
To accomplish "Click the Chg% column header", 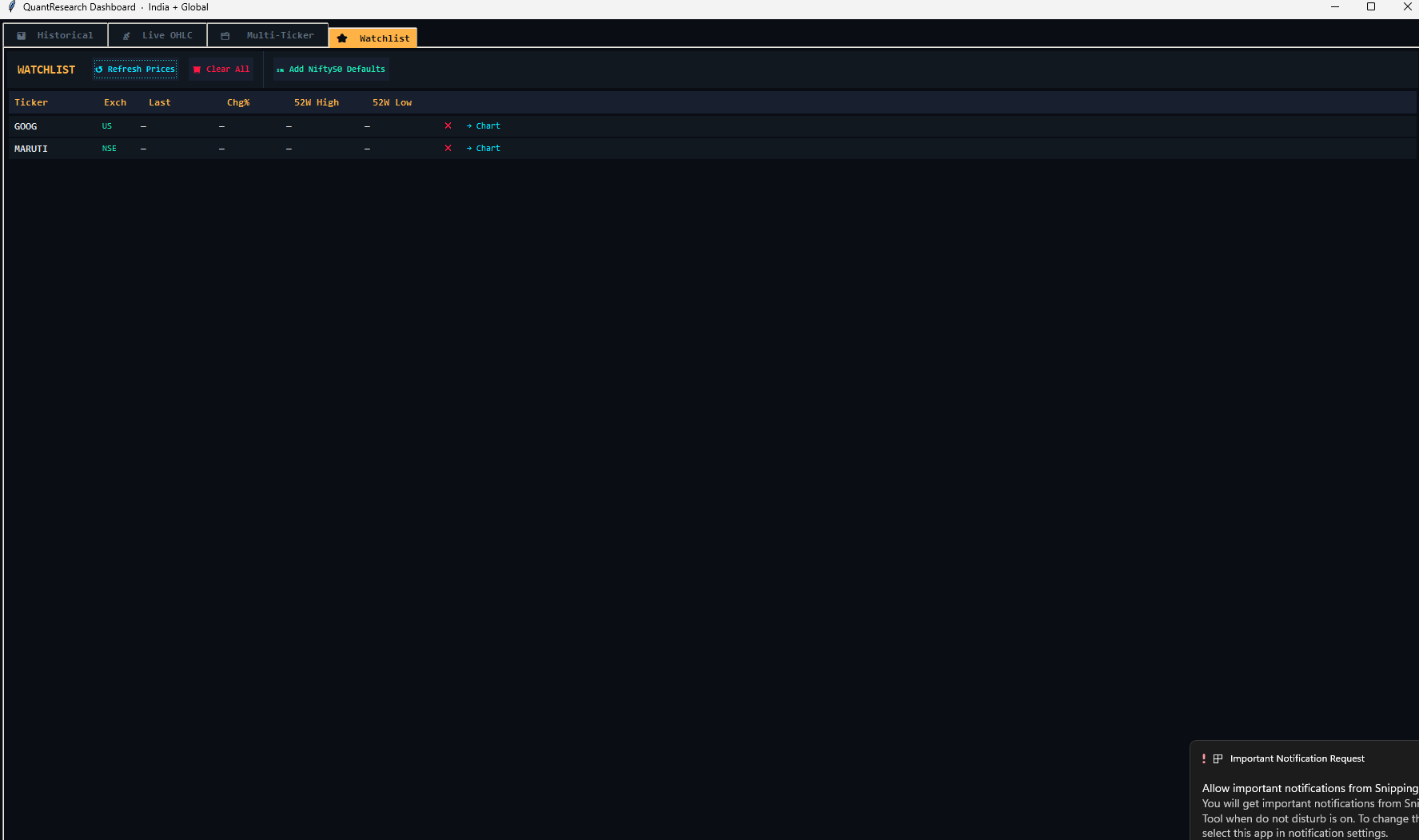I will click(x=237, y=102).
